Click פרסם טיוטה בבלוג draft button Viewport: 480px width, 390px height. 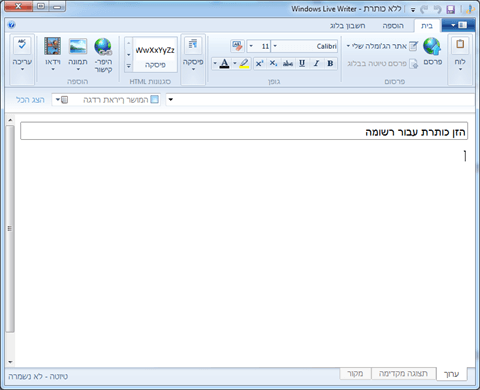tap(382, 63)
